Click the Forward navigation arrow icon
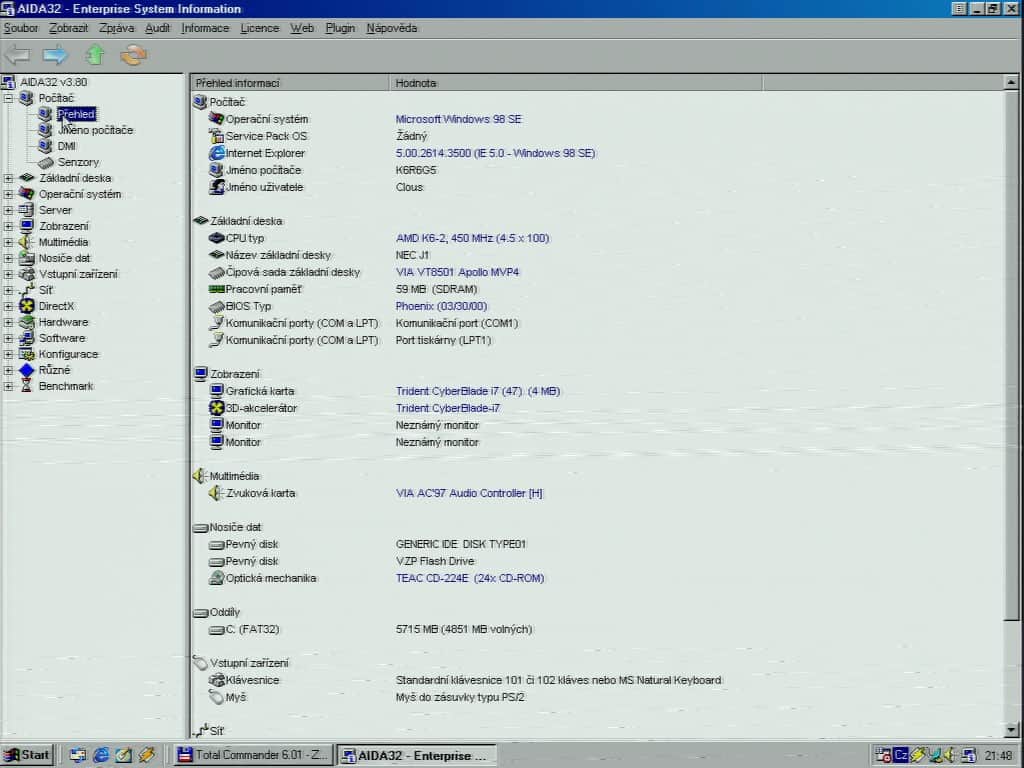Image resolution: width=1024 pixels, height=768 pixels. point(56,55)
